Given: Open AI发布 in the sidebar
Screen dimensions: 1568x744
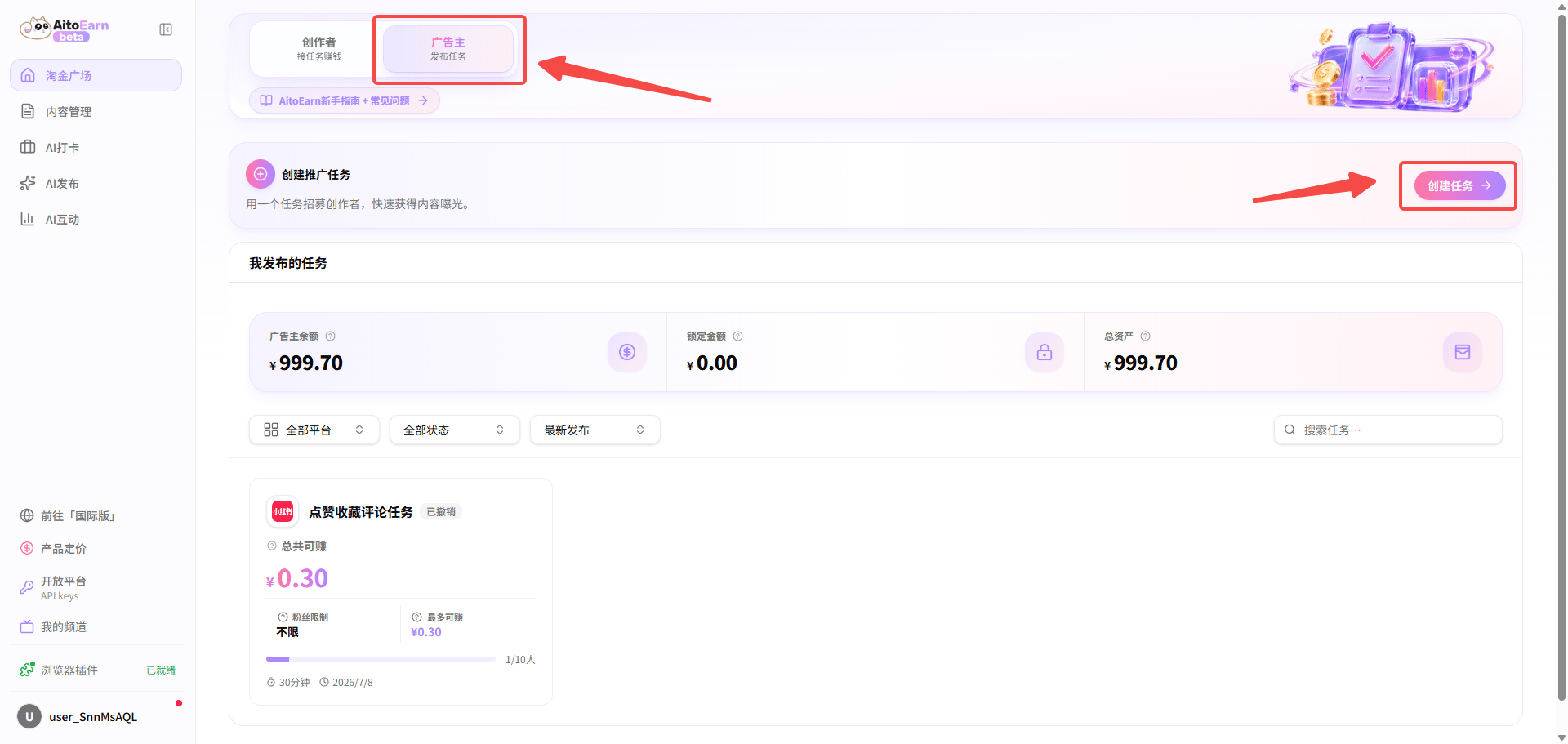Looking at the screenshot, I should pyautogui.click(x=96, y=183).
